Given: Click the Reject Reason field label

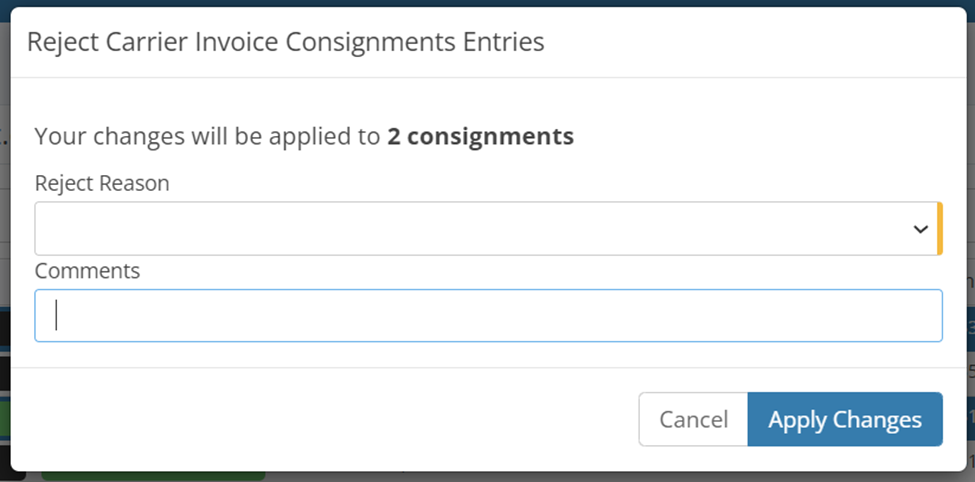Looking at the screenshot, I should click(x=102, y=183).
